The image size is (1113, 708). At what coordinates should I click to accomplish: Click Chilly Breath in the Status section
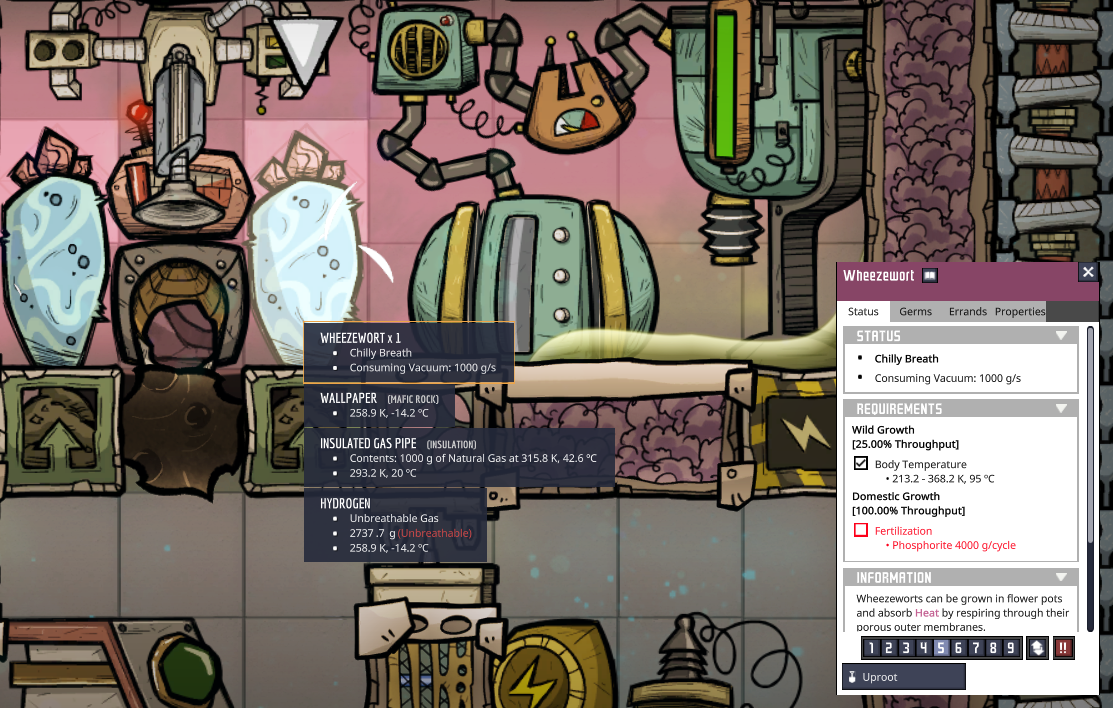pos(906,359)
